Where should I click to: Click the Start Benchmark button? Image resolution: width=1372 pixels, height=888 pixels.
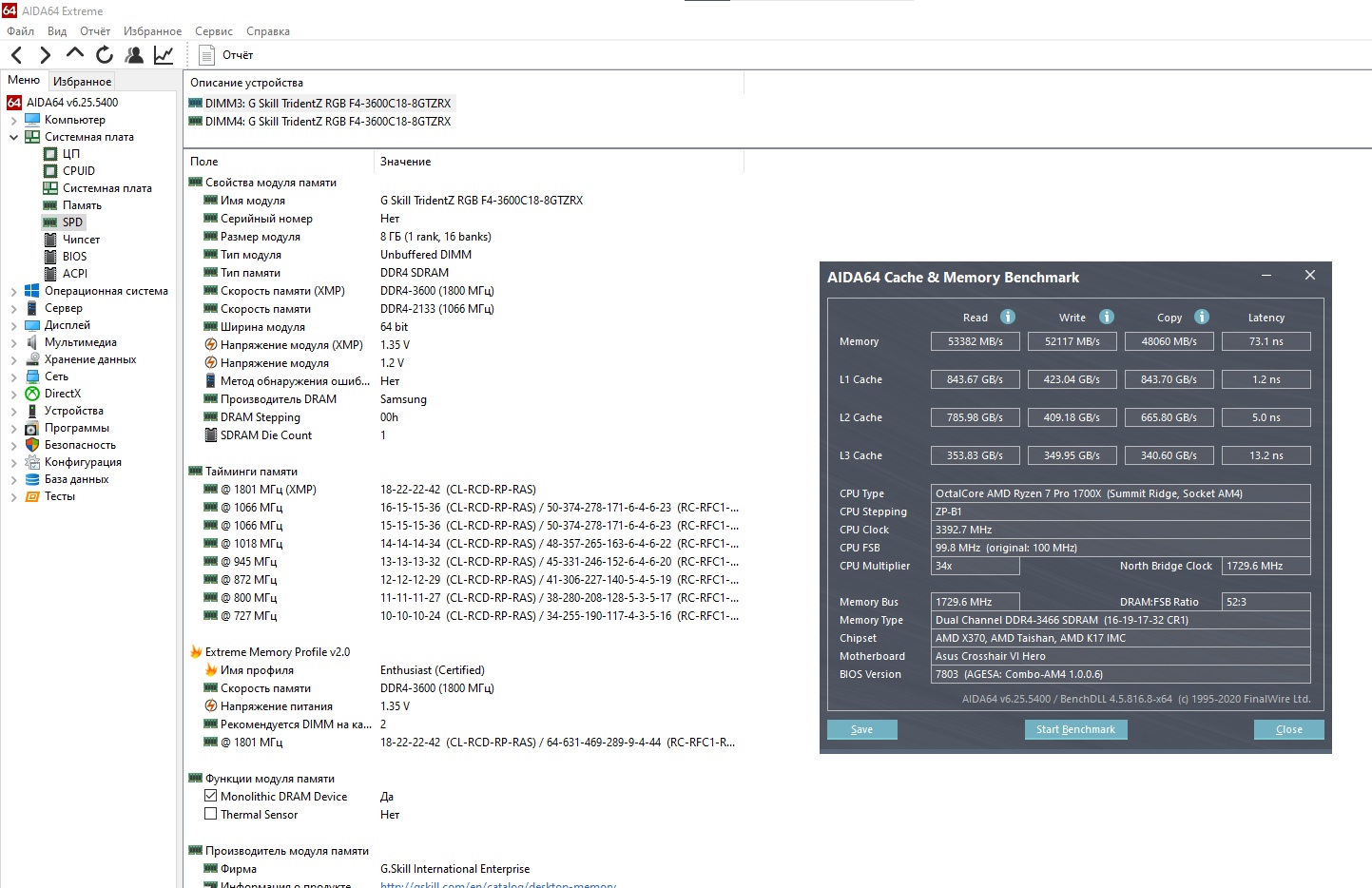click(x=1075, y=729)
